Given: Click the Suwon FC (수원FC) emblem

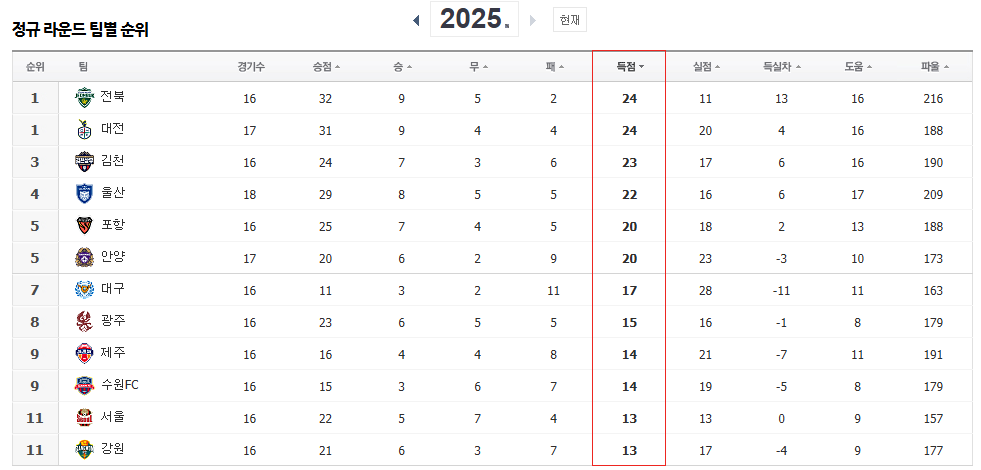Looking at the screenshot, I should coord(83,386).
